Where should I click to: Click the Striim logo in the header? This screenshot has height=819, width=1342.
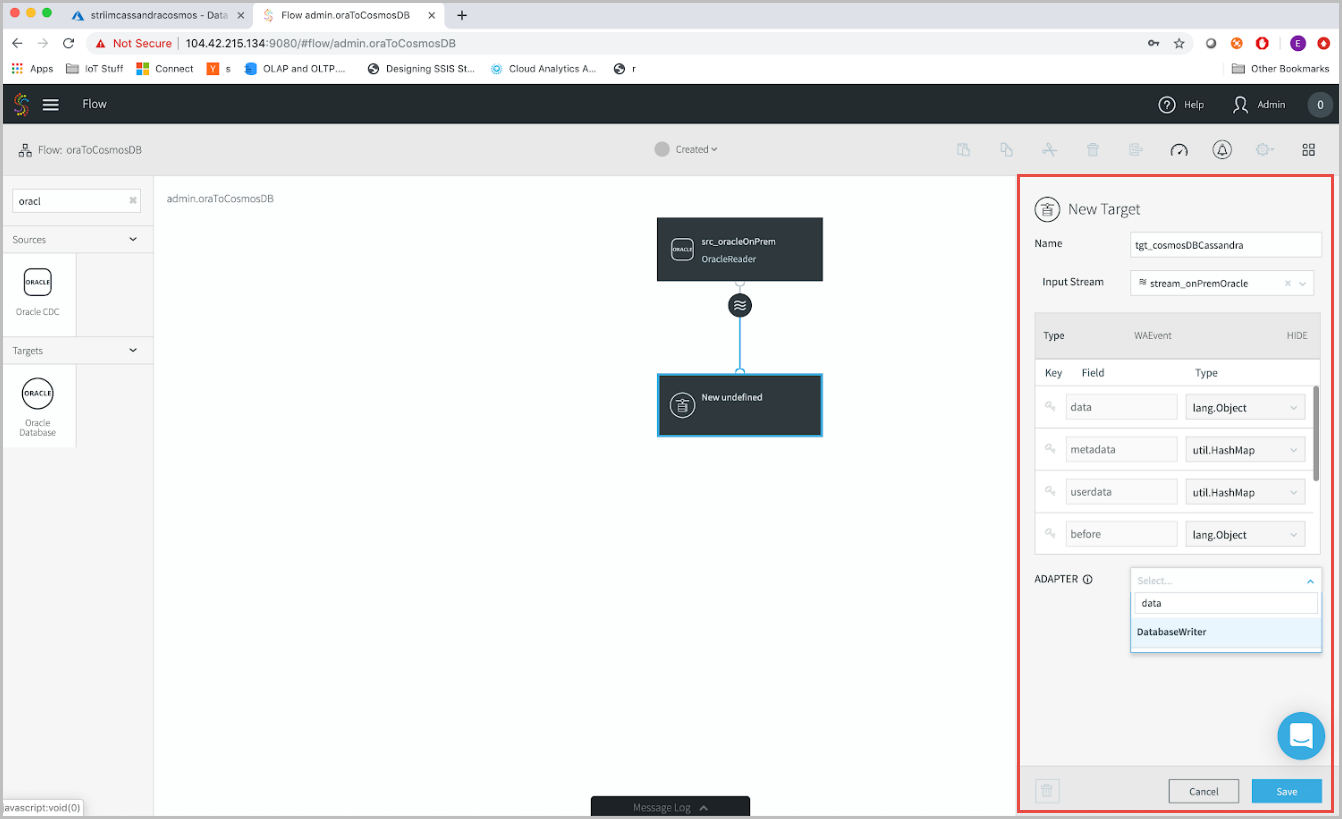click(19, 104)
